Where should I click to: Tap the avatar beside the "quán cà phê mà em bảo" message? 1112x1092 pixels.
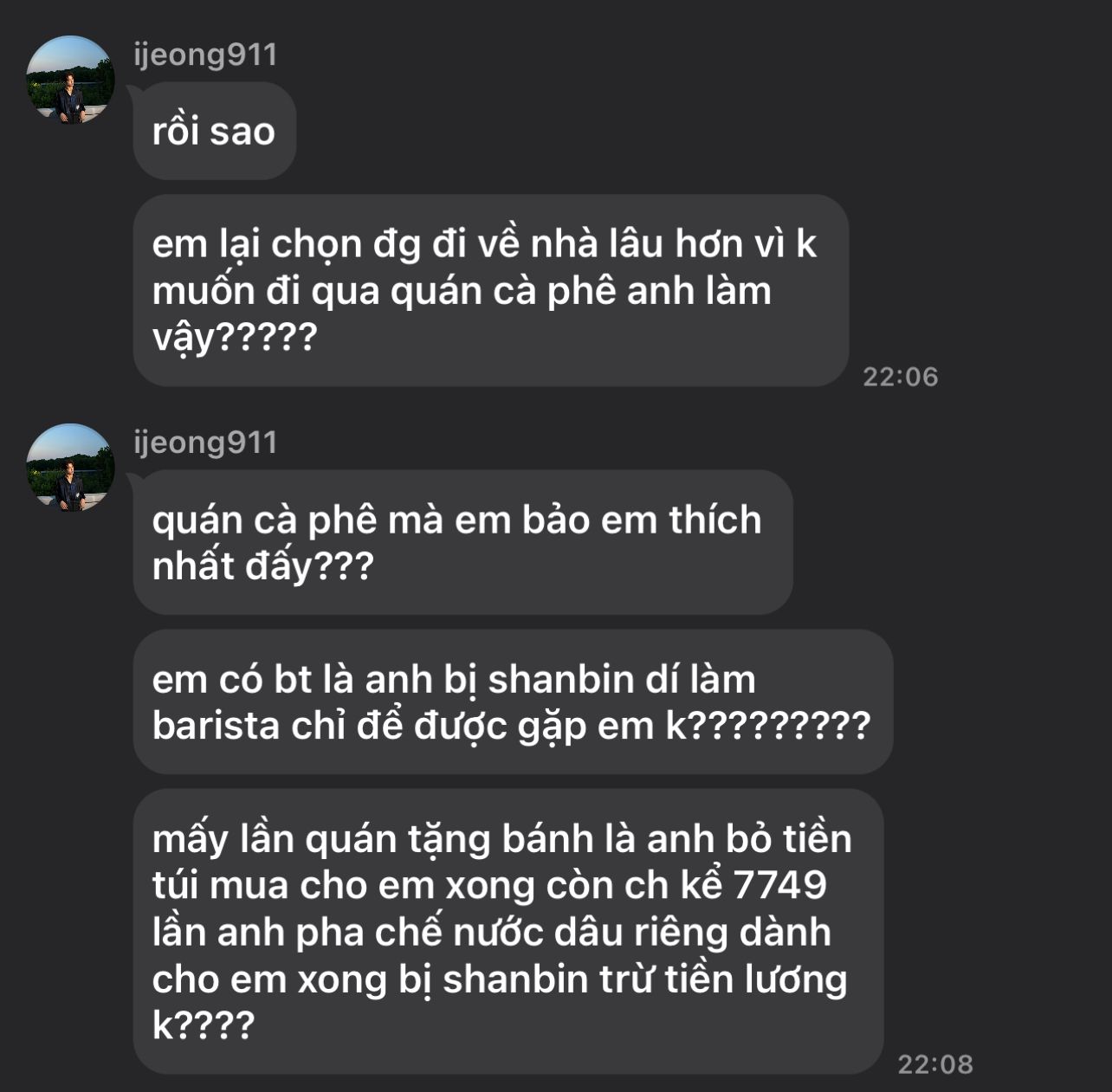click(70, 468)
